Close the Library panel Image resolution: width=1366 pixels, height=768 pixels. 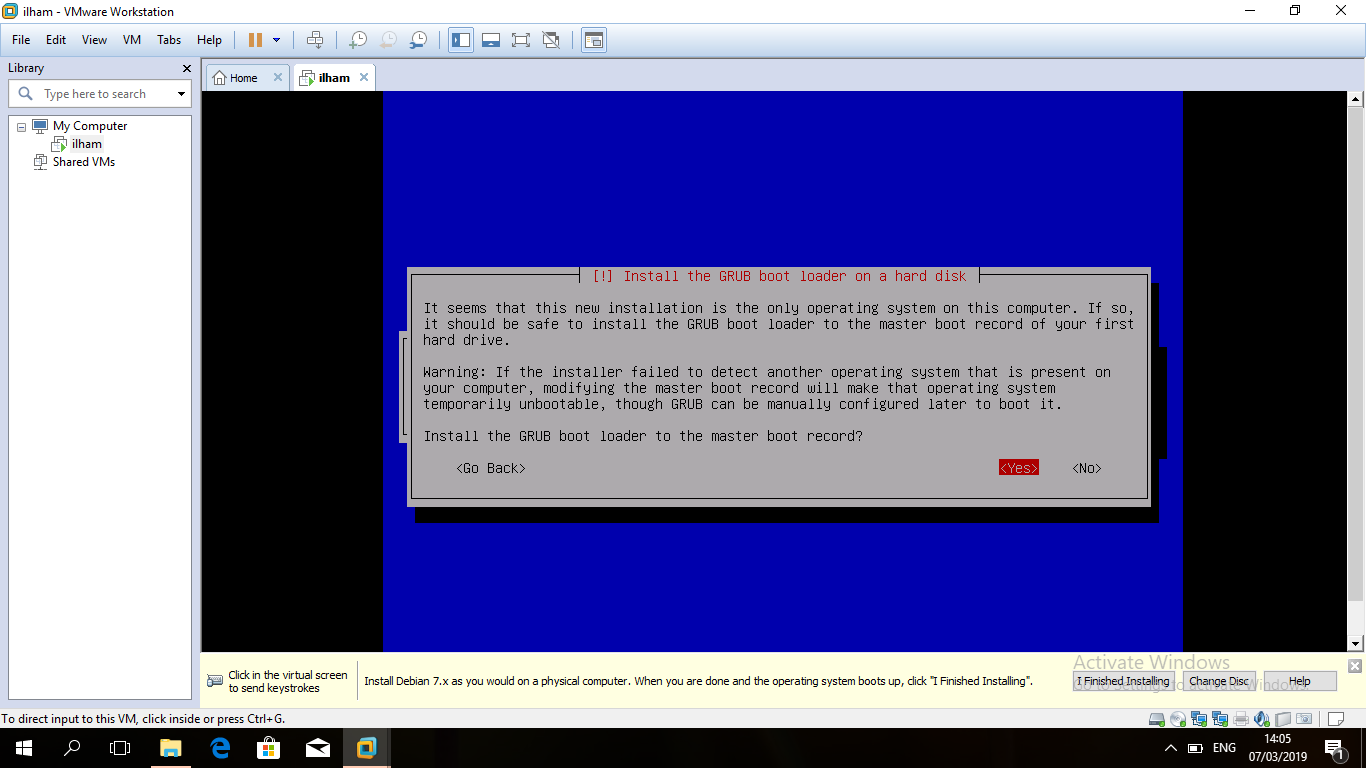[x=186, y=68]
